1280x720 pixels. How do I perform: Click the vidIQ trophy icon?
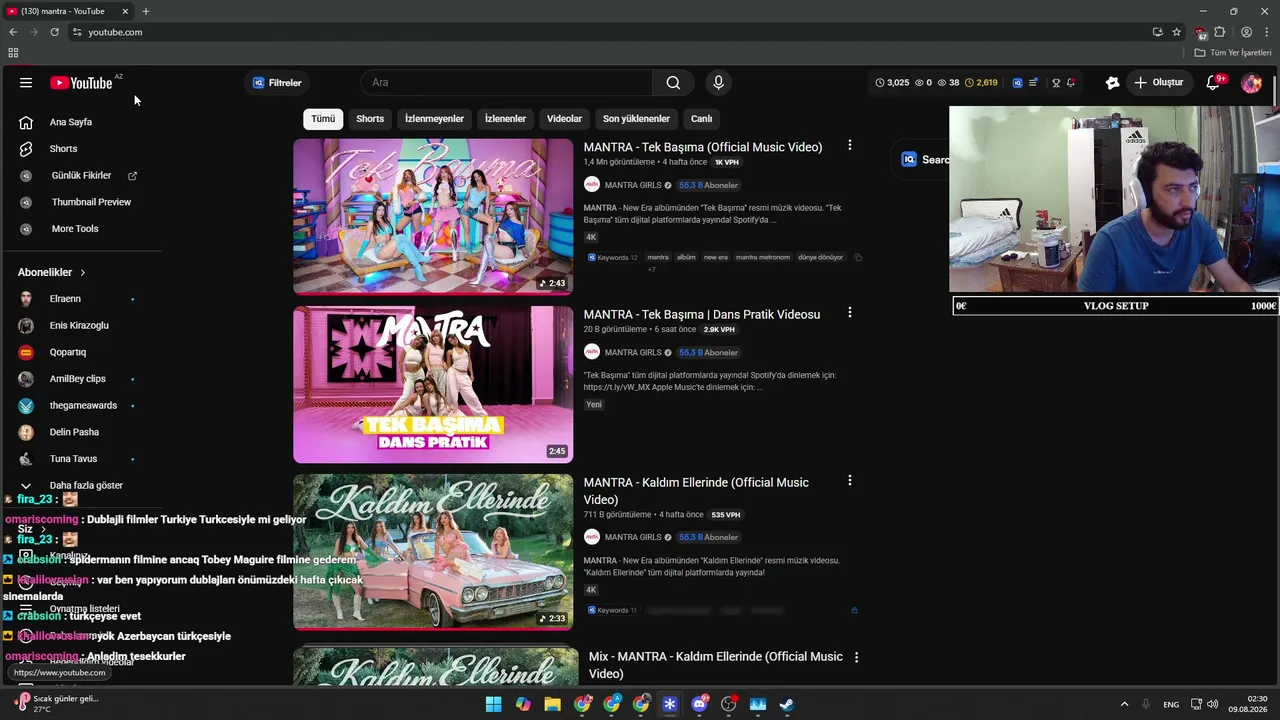point(1055,83)
